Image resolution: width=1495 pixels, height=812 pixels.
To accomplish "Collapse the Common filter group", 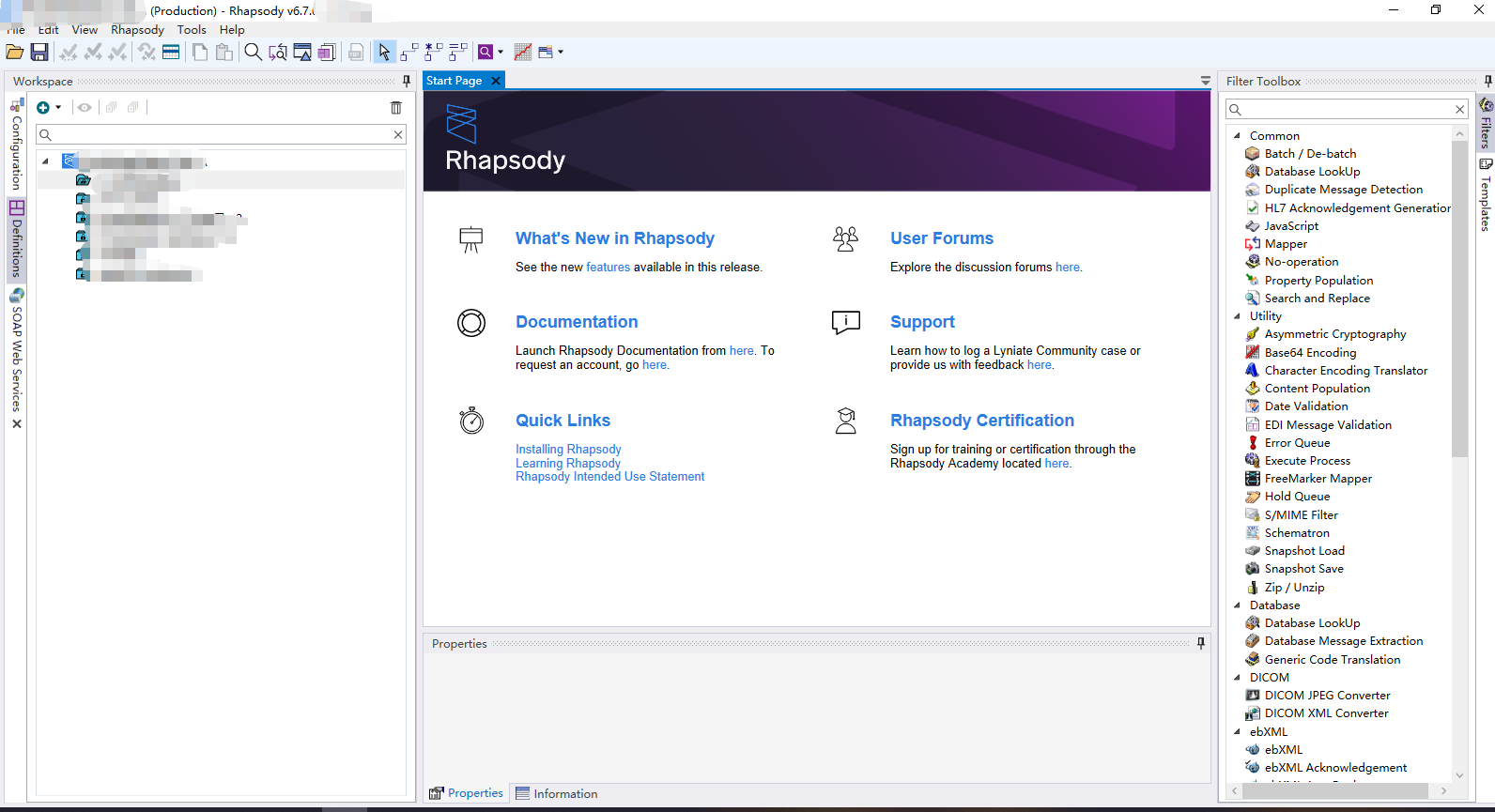I will (x=1237, y=136).
